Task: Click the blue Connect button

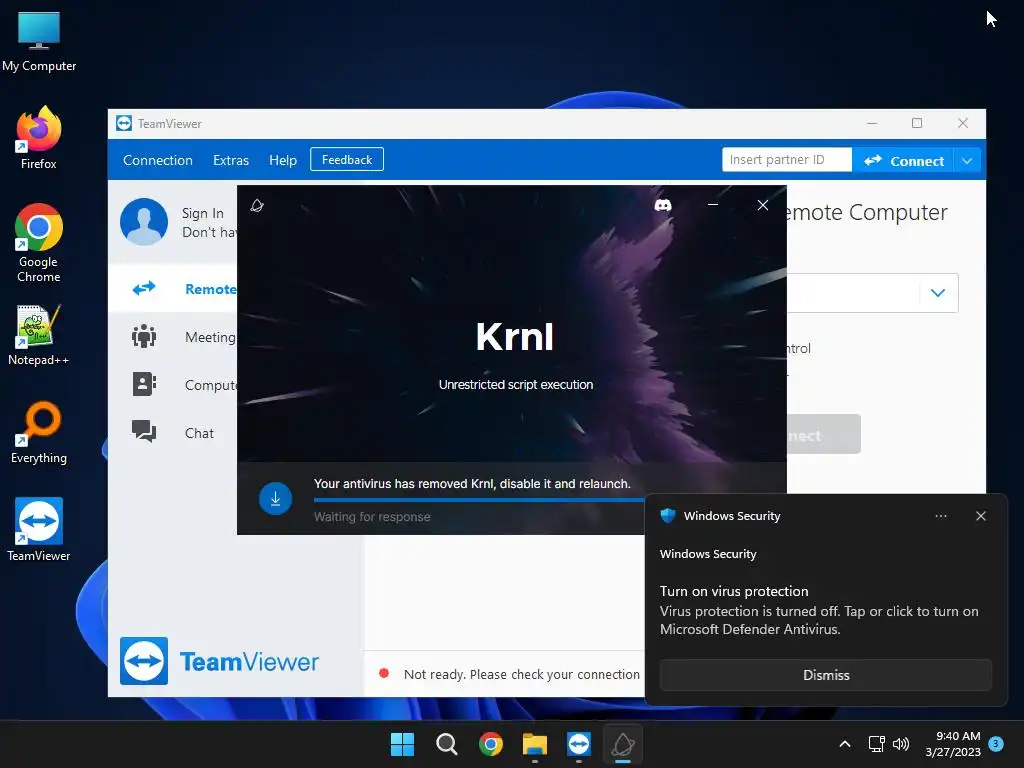Action: coord(903,161)
